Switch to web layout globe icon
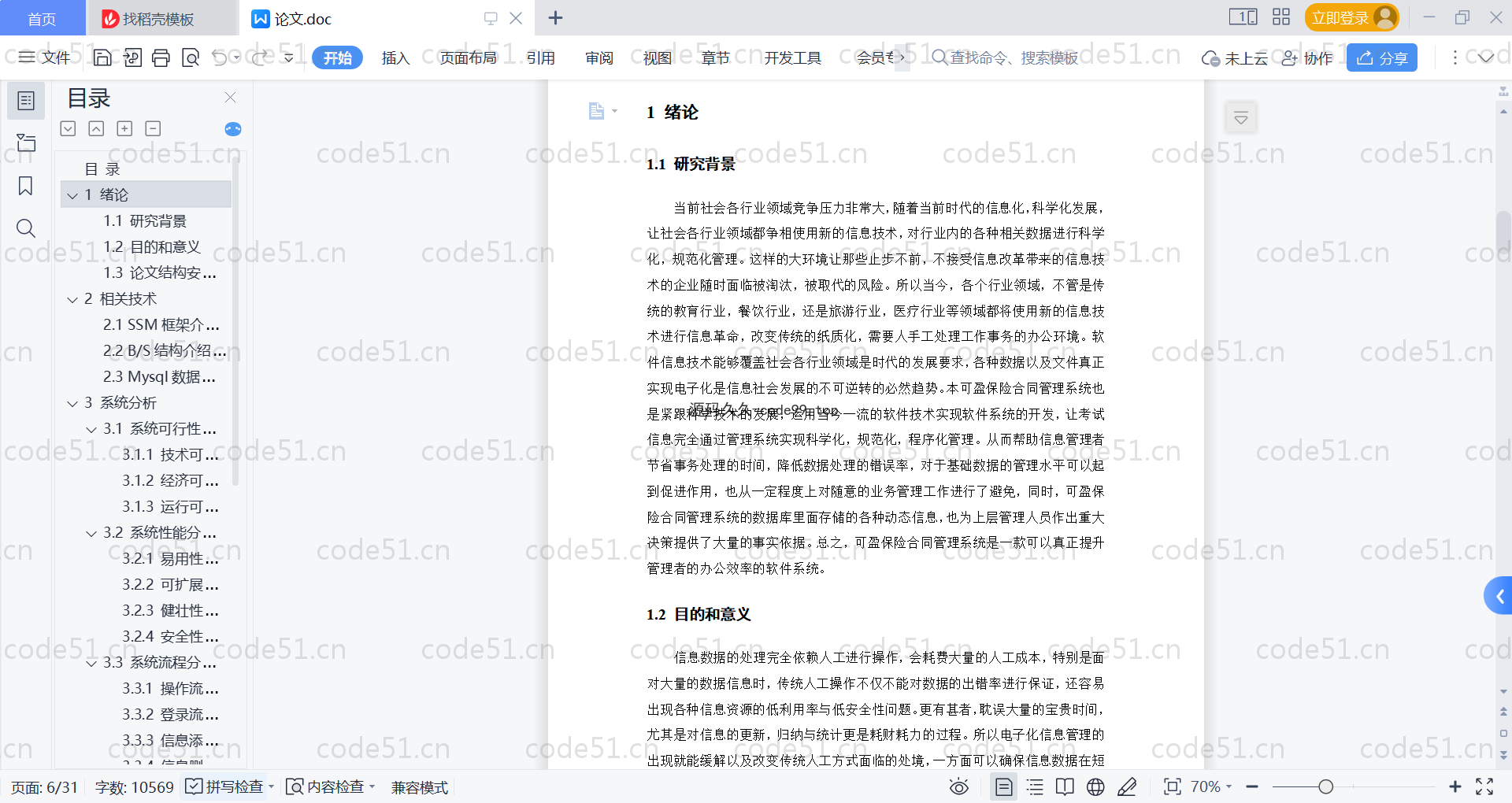Viewport: 1512px width, 803px height. tap(1095, 786)
